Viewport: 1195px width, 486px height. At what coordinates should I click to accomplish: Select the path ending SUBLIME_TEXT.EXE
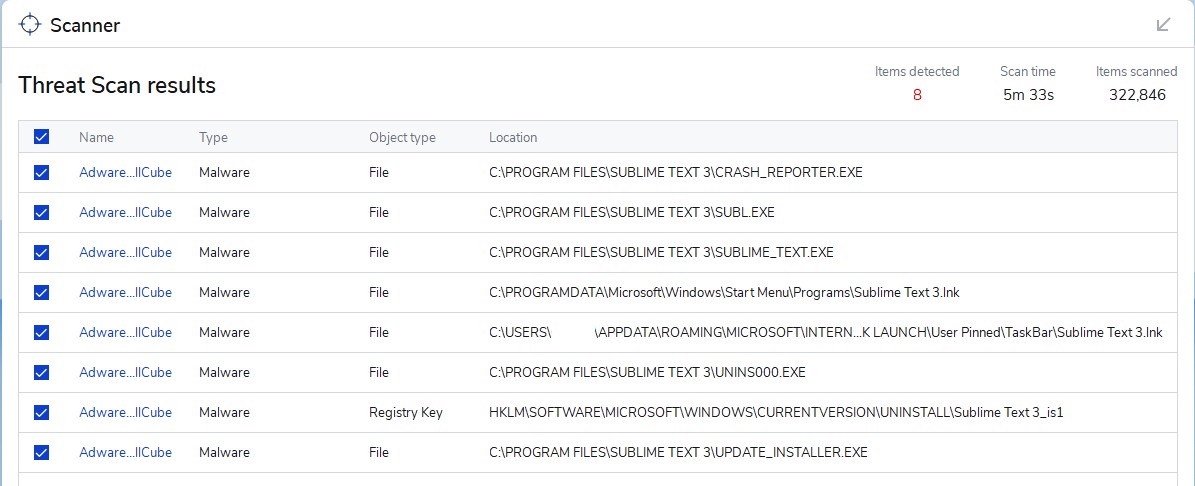pos(662,253)
